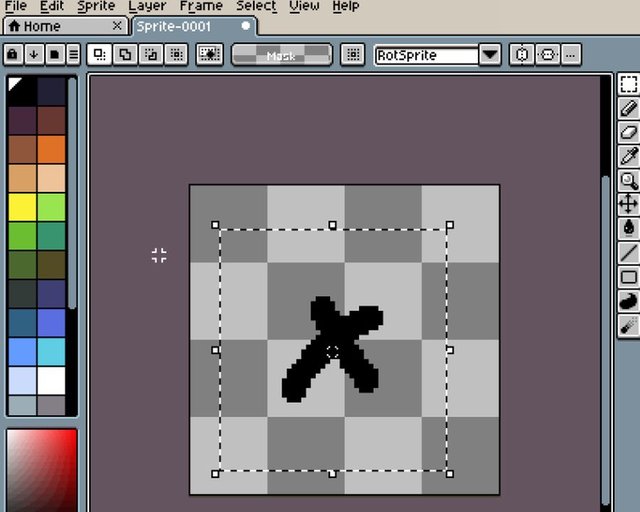Select the Rectangular Marquee tool
This screenshot has width=640, height=512.
tap(629, 84)
